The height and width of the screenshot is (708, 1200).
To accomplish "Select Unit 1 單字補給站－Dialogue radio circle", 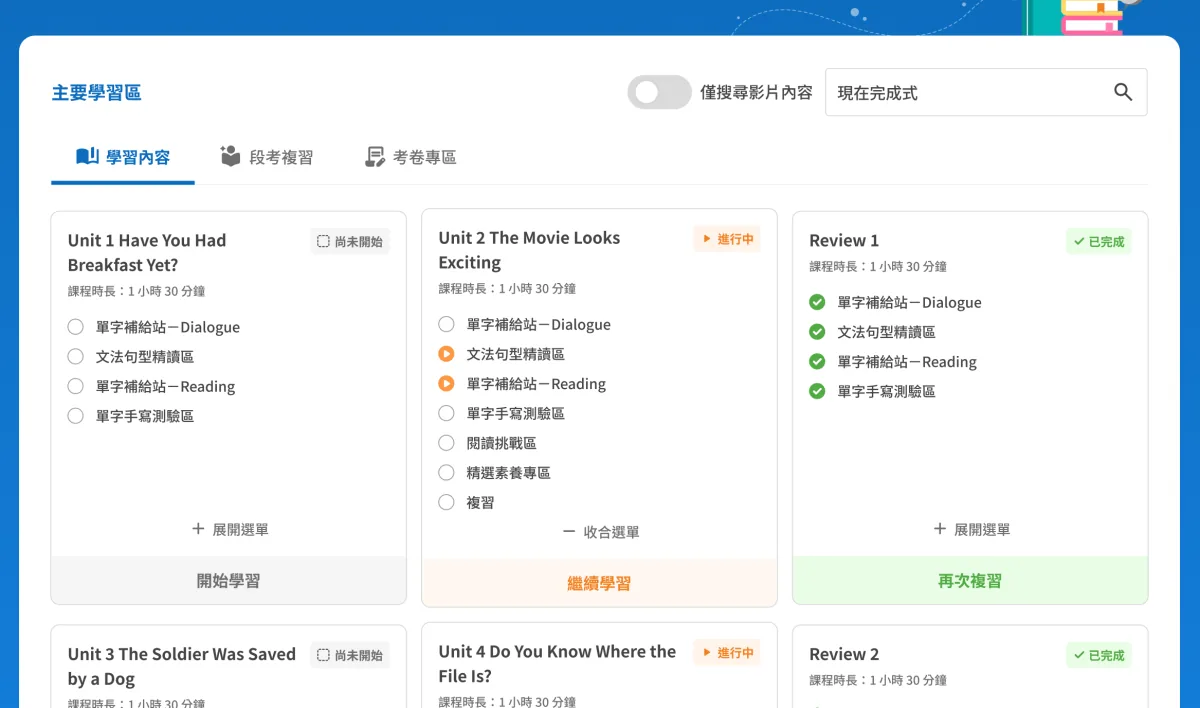I will [75, 327].
